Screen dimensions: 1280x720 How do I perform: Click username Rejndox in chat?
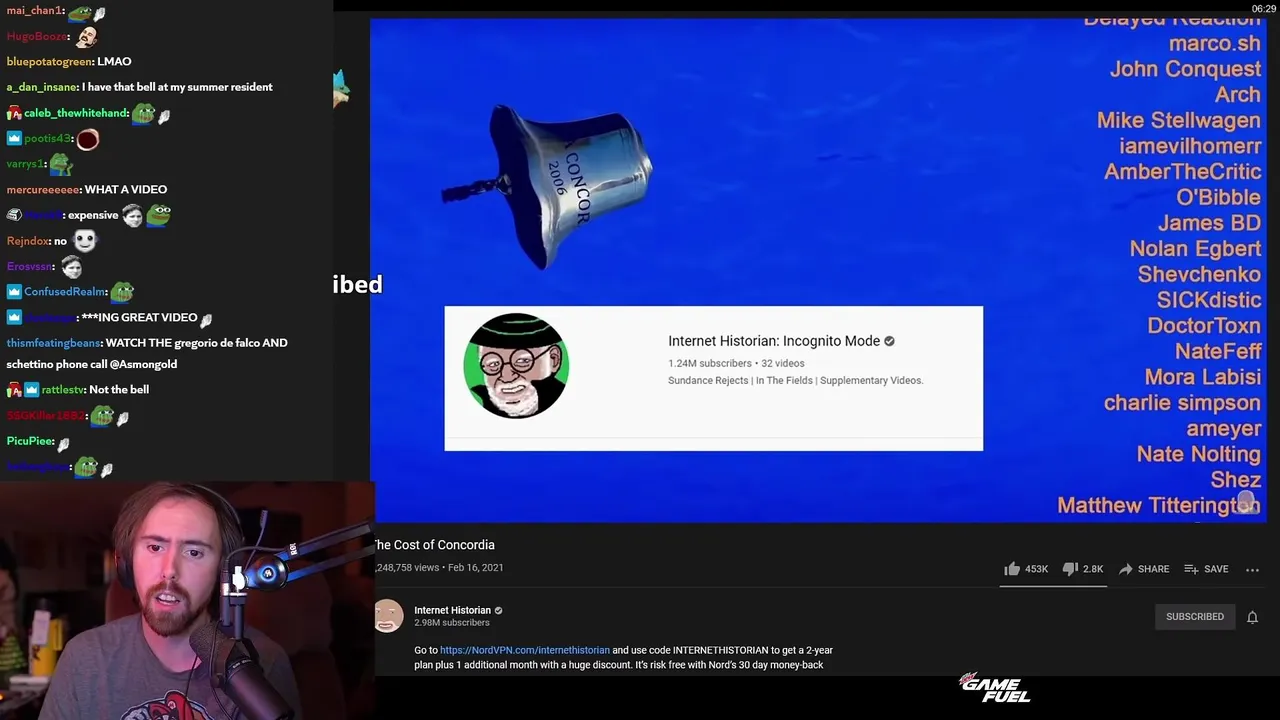[28, 241]
